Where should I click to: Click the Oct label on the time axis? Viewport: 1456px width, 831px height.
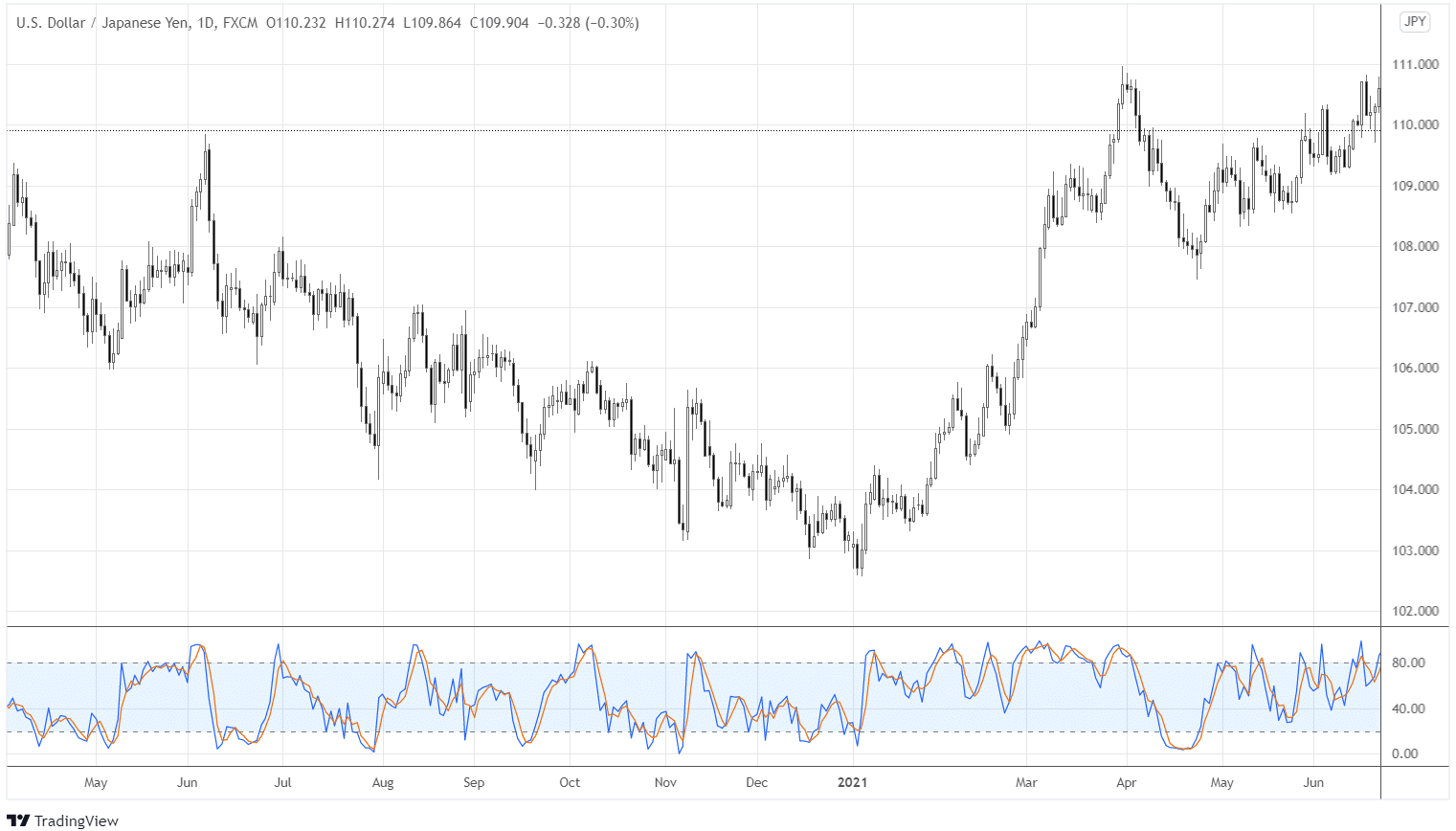[570, 782]
